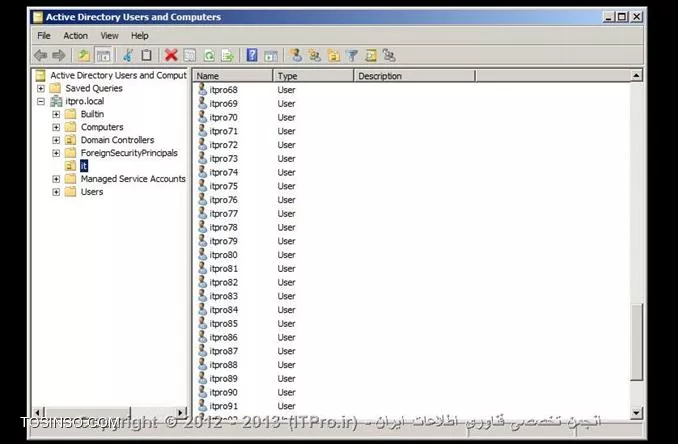
Task: Click the list scrollbar up arrow
Action: click(x=636, y=76)
